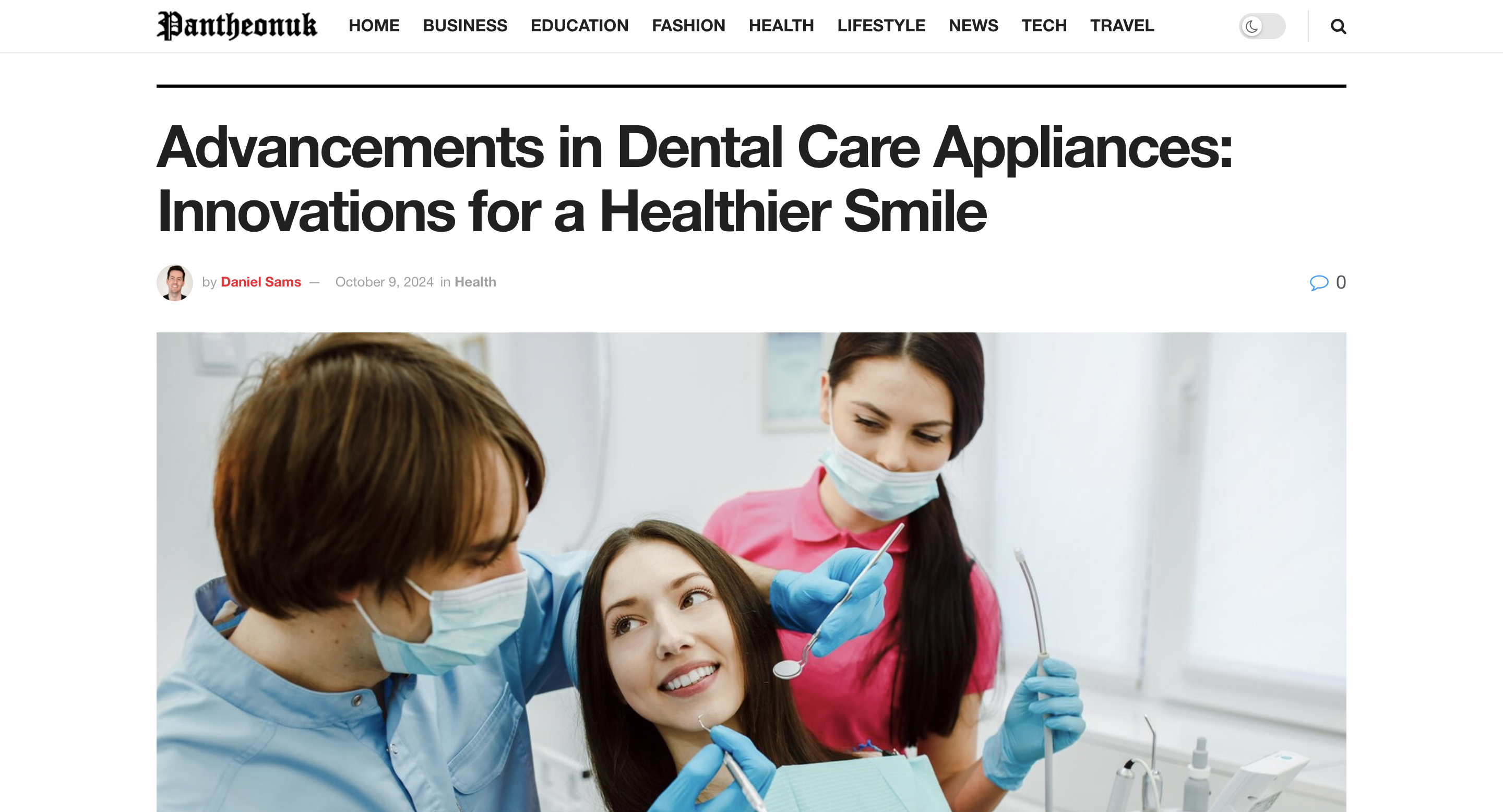The image size is (1503, 812).
Task: Click the October 9, 2024 date
Action: (x=385, y=282)
